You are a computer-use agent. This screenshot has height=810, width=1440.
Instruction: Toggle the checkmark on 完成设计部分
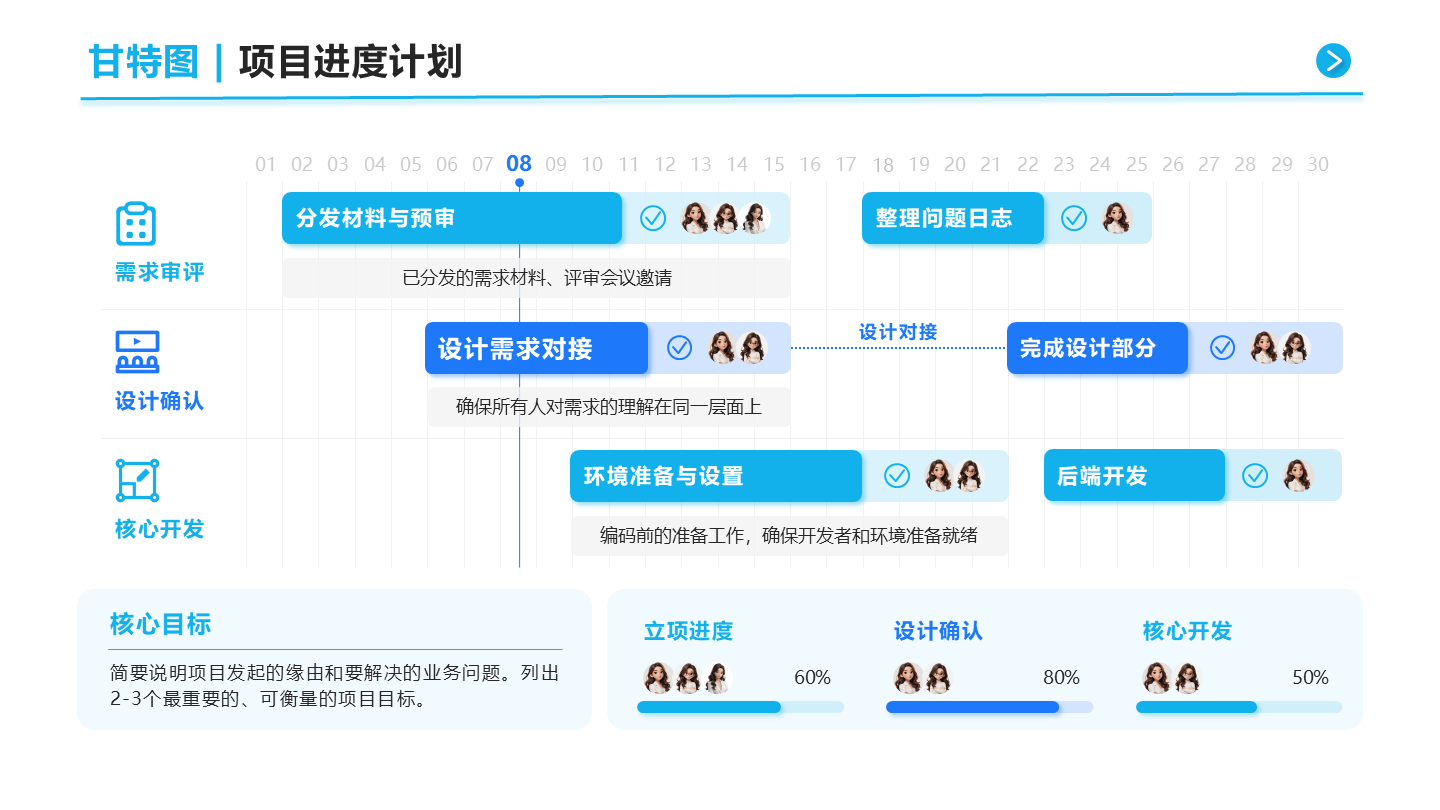click(1222, 347)
